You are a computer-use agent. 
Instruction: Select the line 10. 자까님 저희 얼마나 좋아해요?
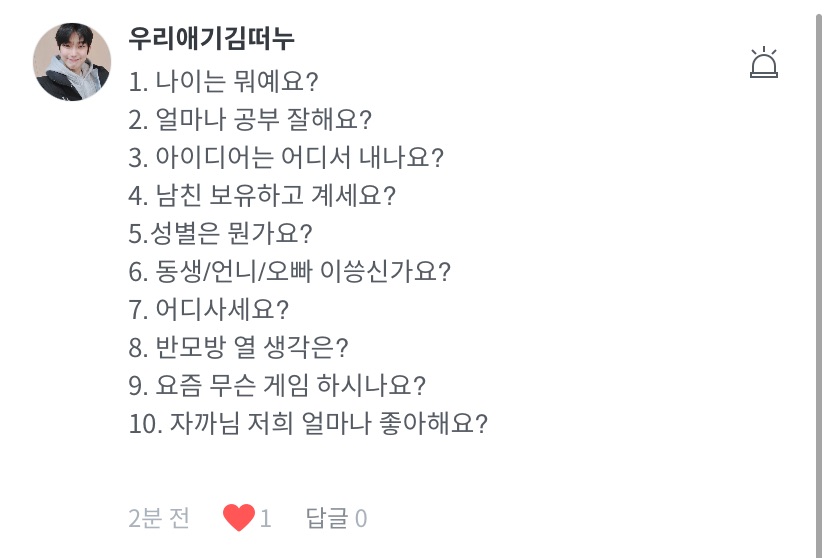pyautogui.click(x=308, y=424)
